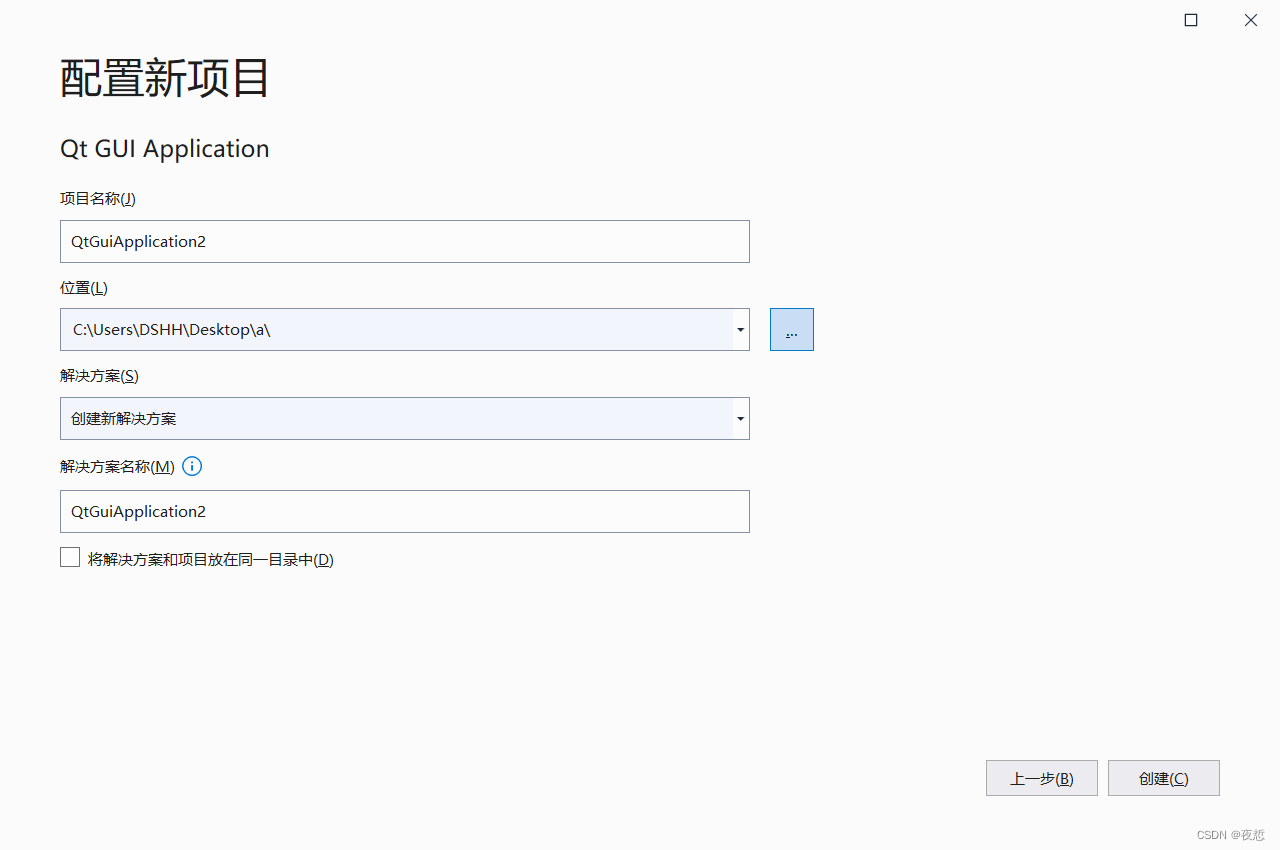Open the location browse "..." button
The height and width of the screenshot is (850, 1280).
[791, 330]
